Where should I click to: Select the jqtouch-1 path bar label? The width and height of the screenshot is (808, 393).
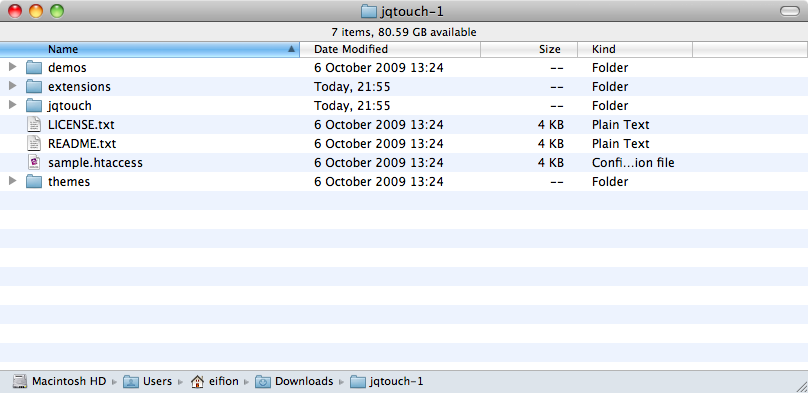click(x=397, y=382)
